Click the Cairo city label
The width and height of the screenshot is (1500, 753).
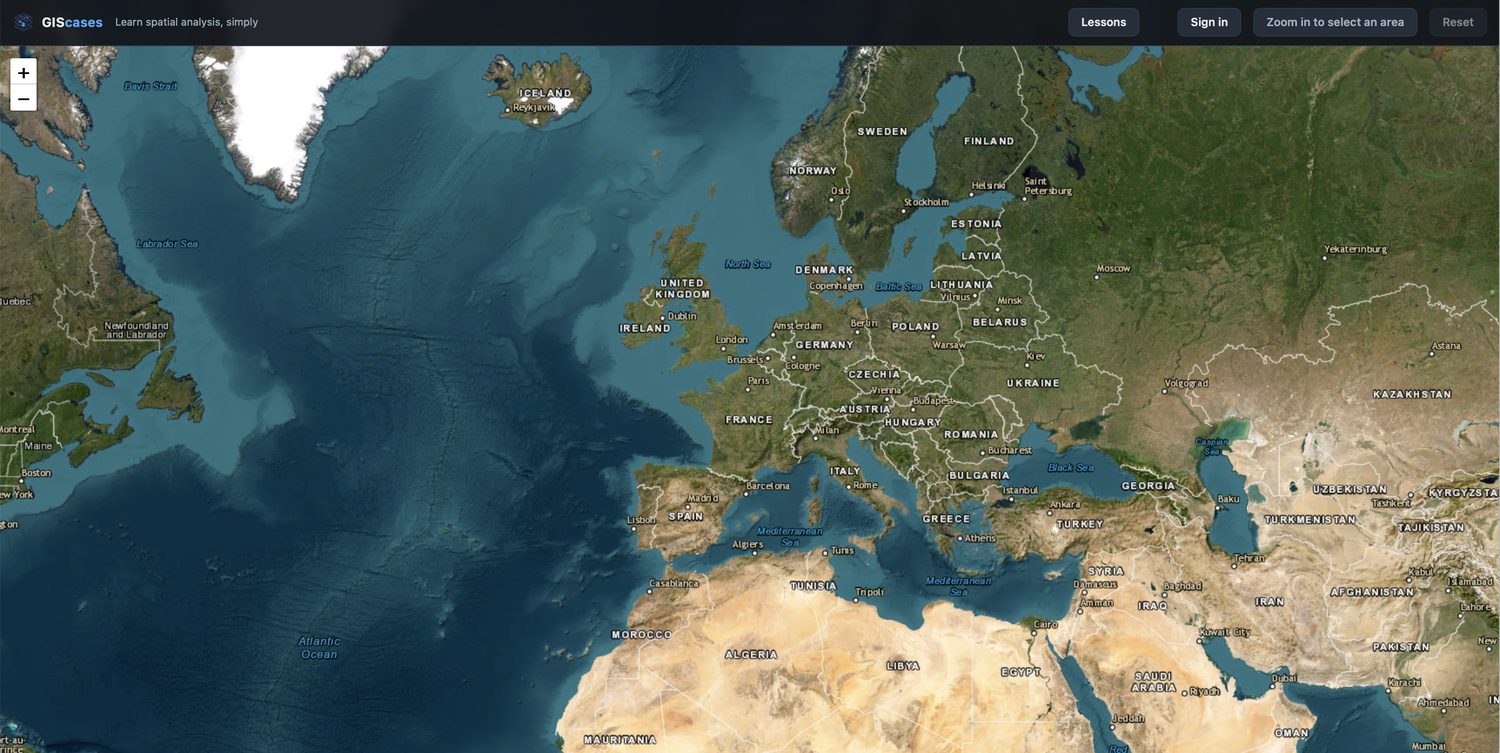click(1046, 625)
